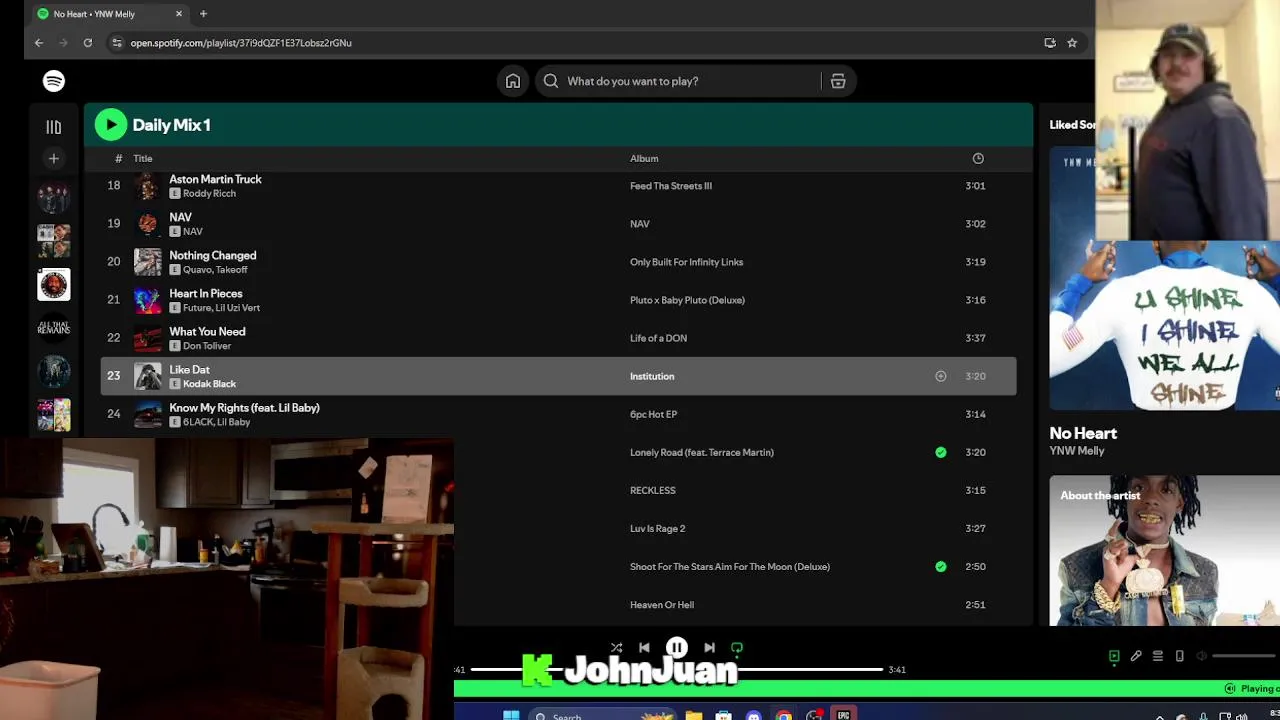The image size is (1280, 720).
Task: Open first library playlist thumbnail in sidebar
Action: point(54,198)
